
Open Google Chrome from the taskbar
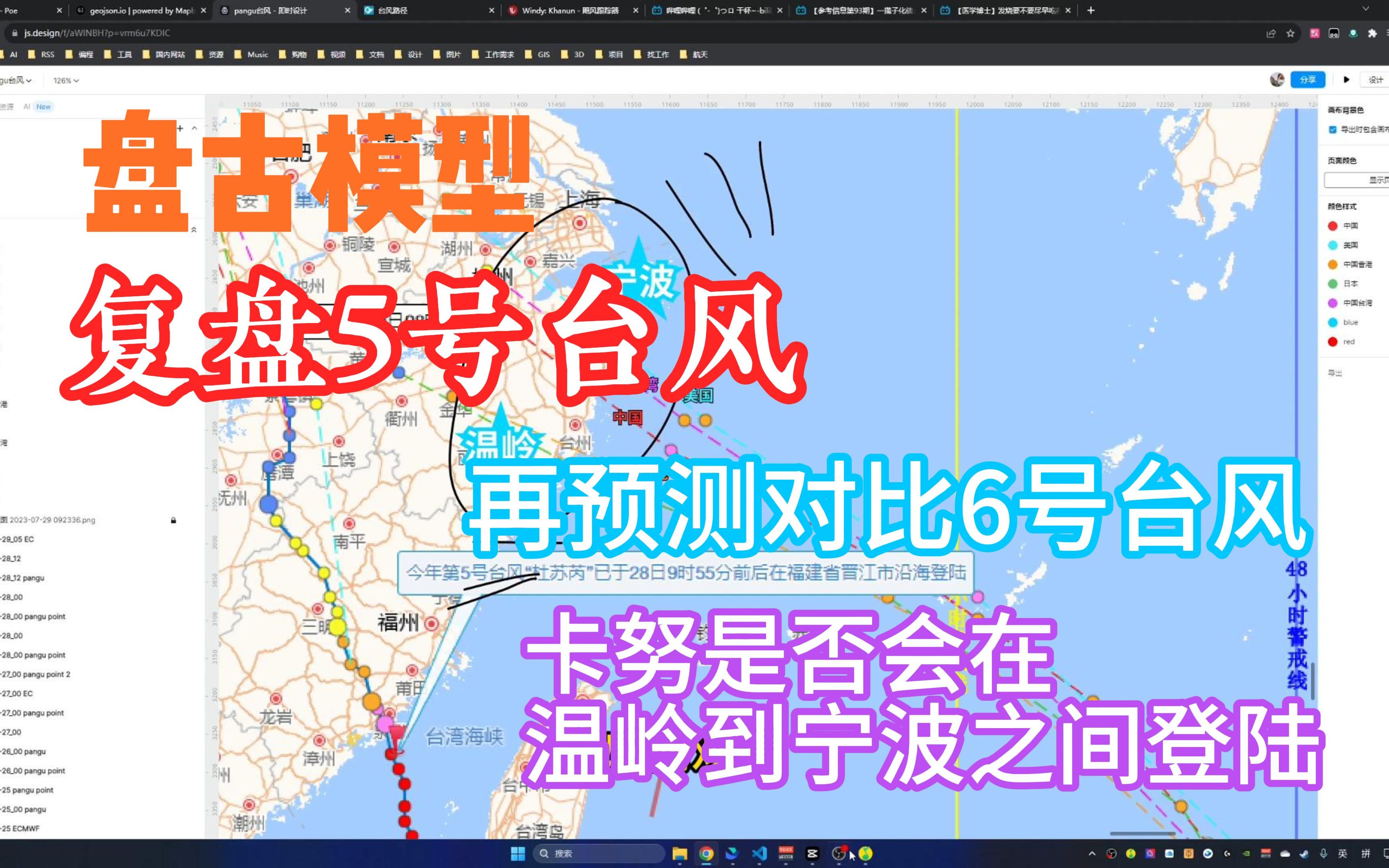[x=707, y=854]
